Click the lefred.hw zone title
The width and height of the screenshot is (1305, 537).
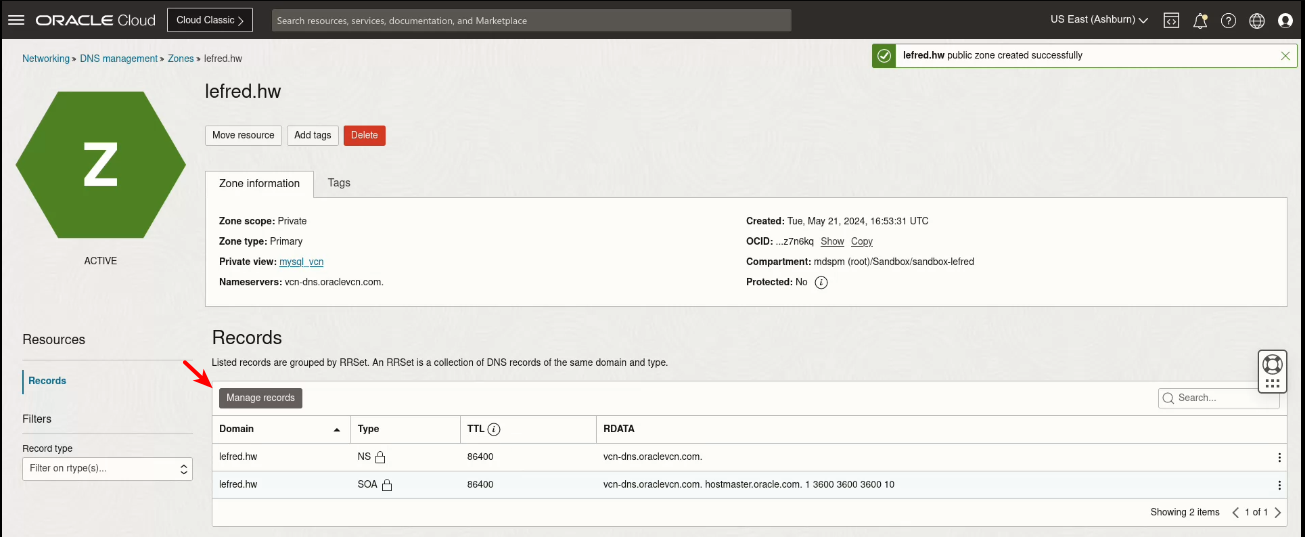[243, 92]
